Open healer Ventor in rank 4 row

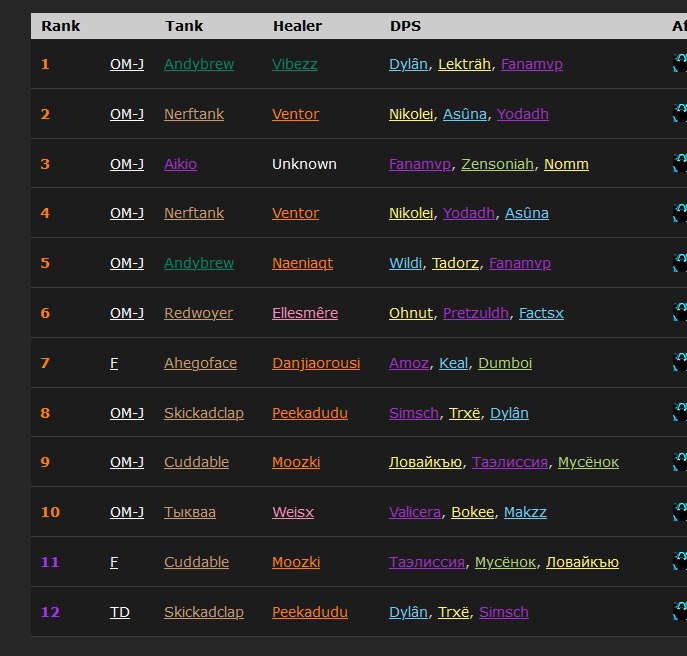click(x=295, y=213)
